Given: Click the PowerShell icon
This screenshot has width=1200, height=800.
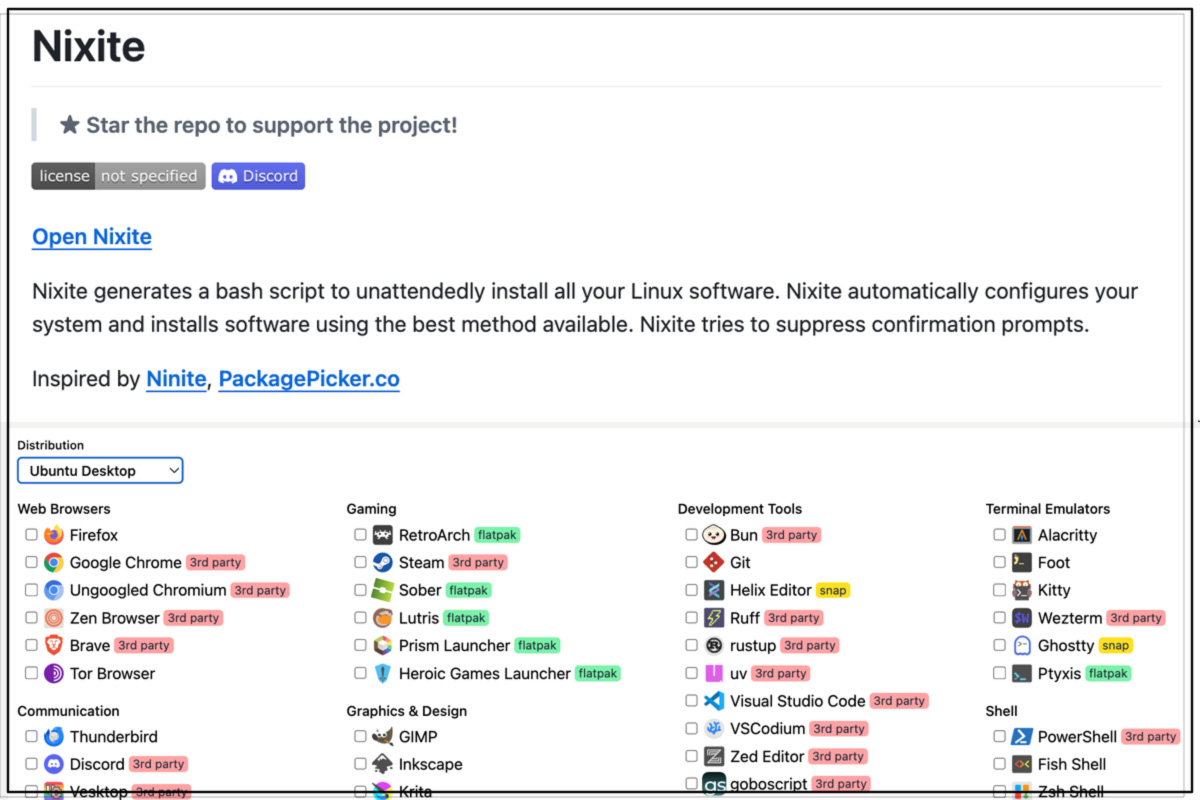Looking at the screenshot, I should 1021,737.
